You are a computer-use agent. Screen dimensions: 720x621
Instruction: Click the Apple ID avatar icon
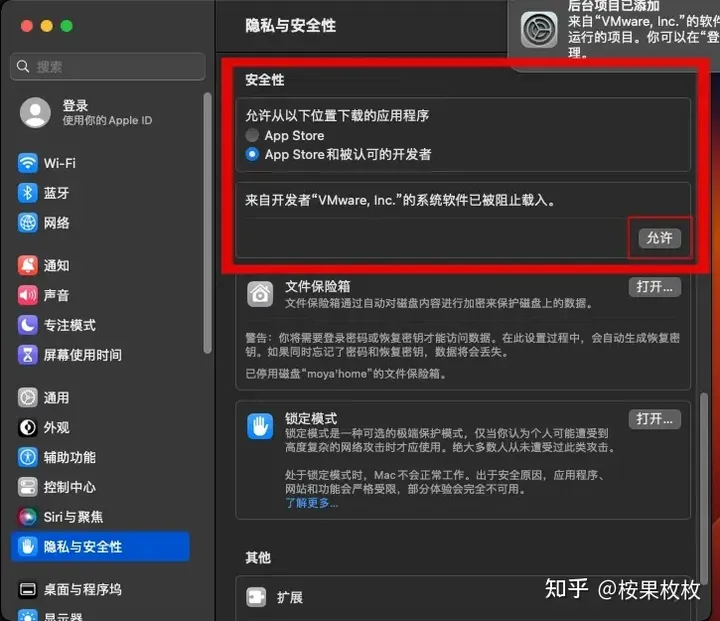pyautogui.click(x=35, y=112)
